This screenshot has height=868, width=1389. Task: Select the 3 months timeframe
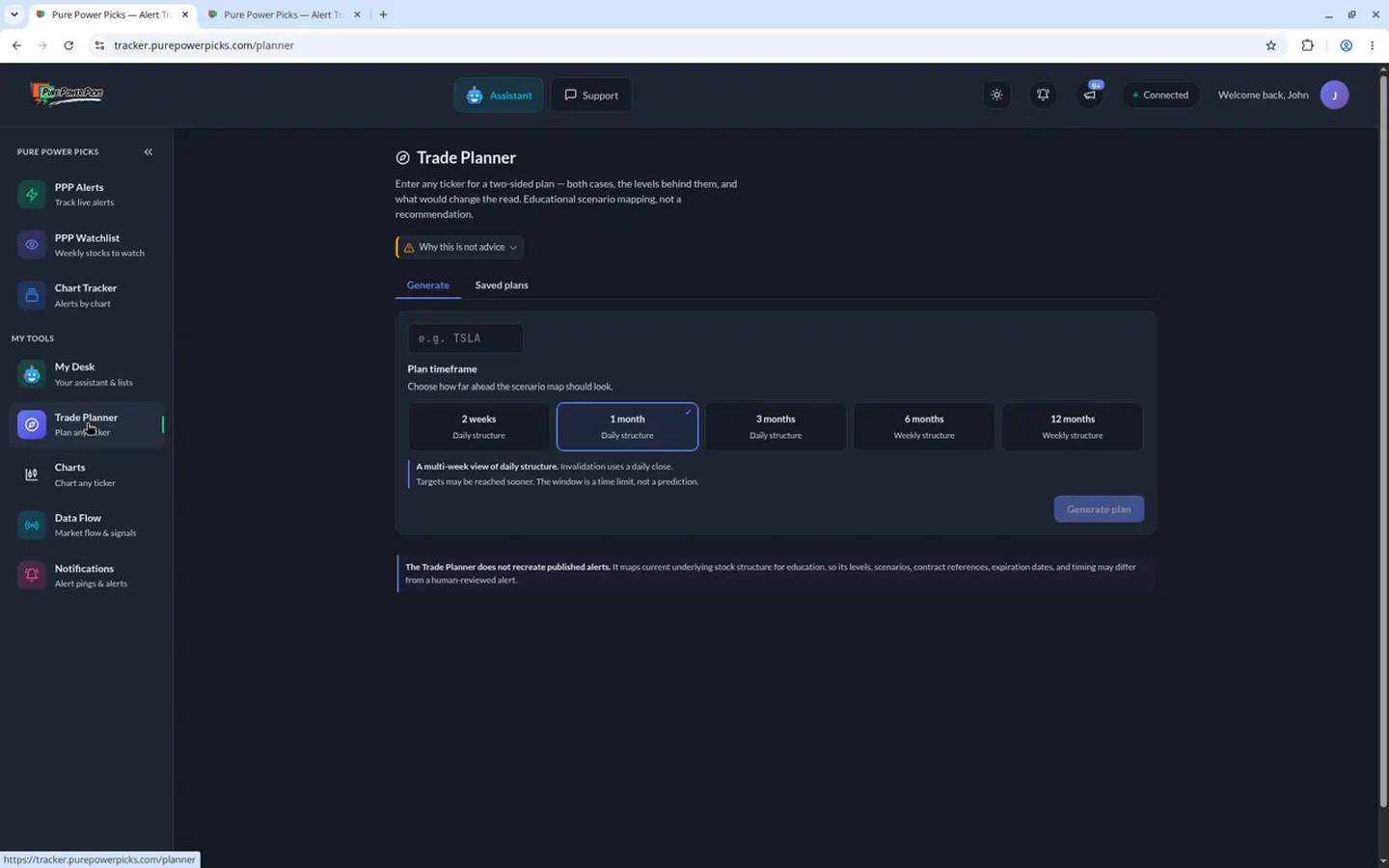(x=776, y=426)
